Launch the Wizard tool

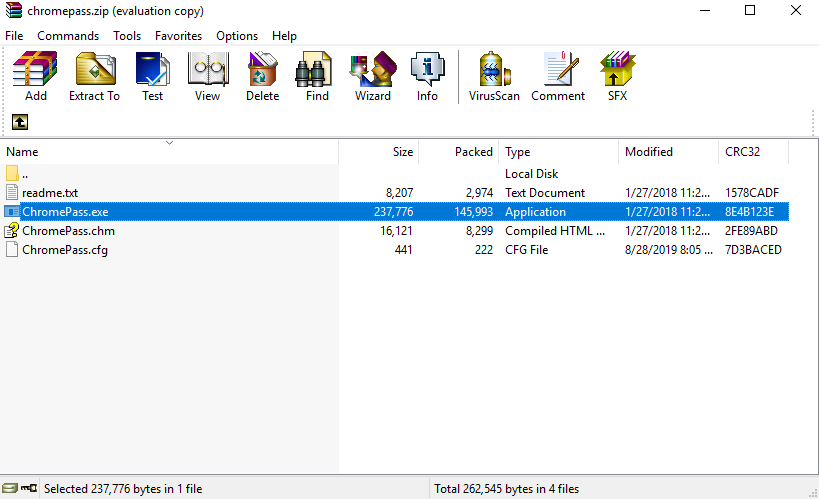click(372, 76)
